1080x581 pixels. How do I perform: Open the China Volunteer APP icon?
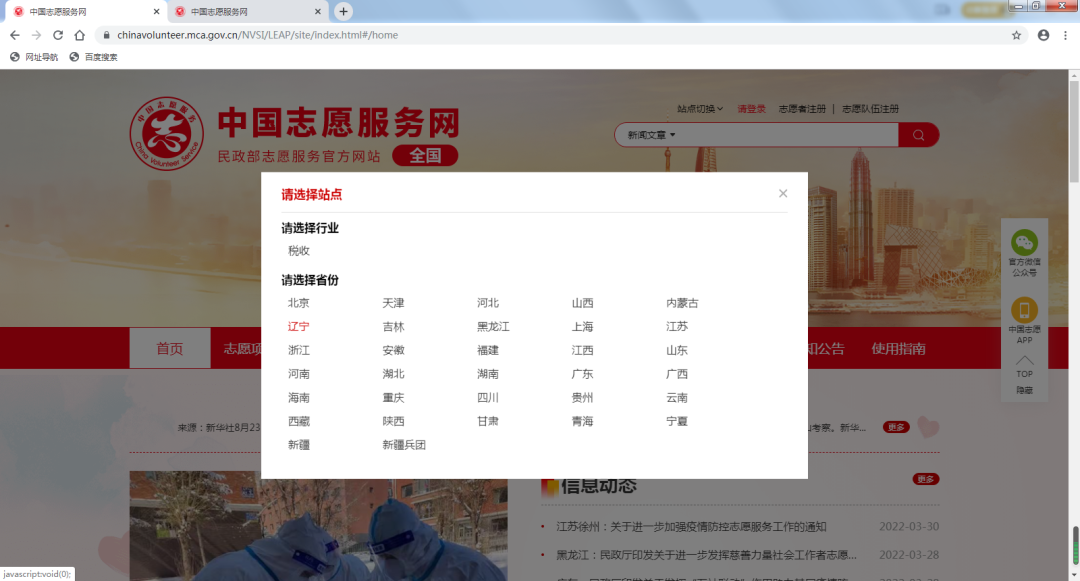(x=1024, y=310)
